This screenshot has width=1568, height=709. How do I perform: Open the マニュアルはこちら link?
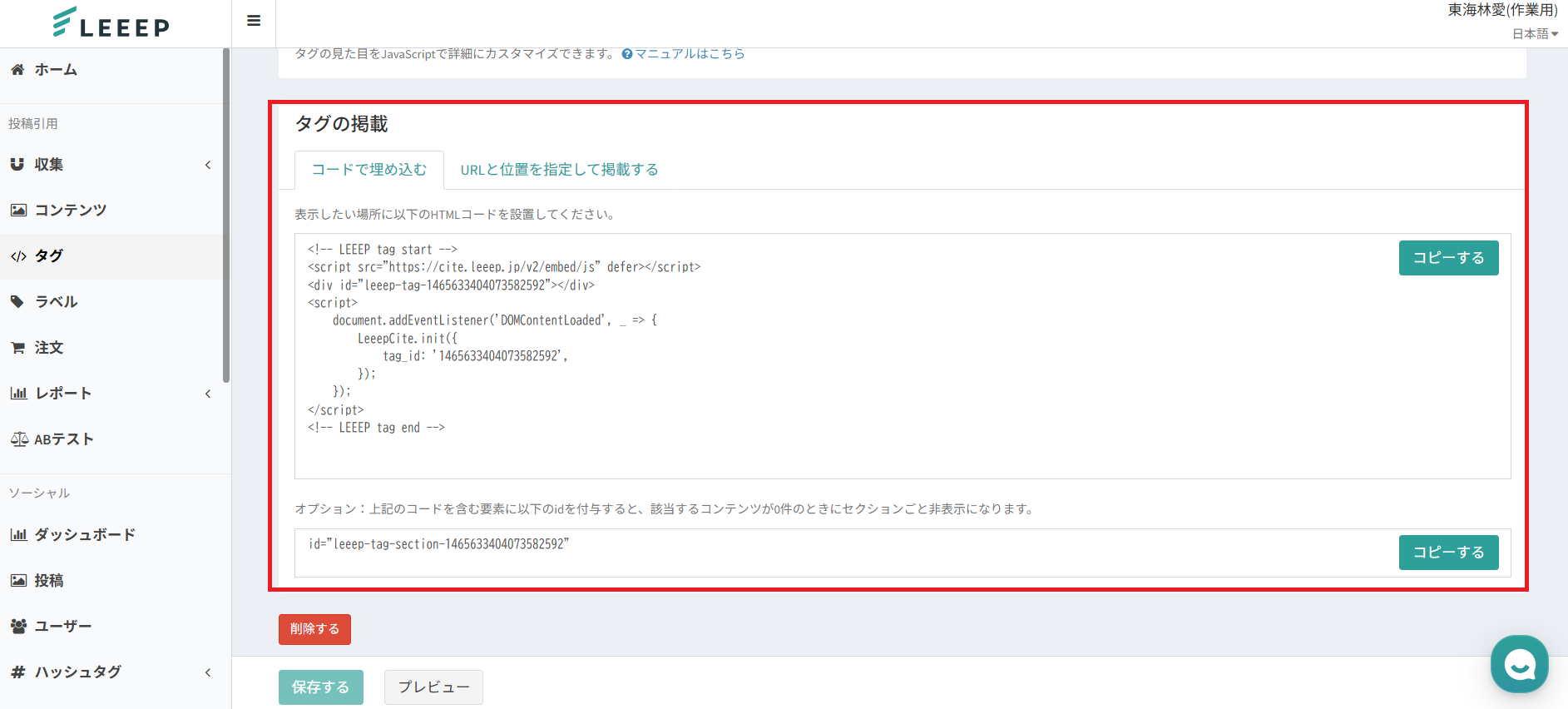[690, 54]
